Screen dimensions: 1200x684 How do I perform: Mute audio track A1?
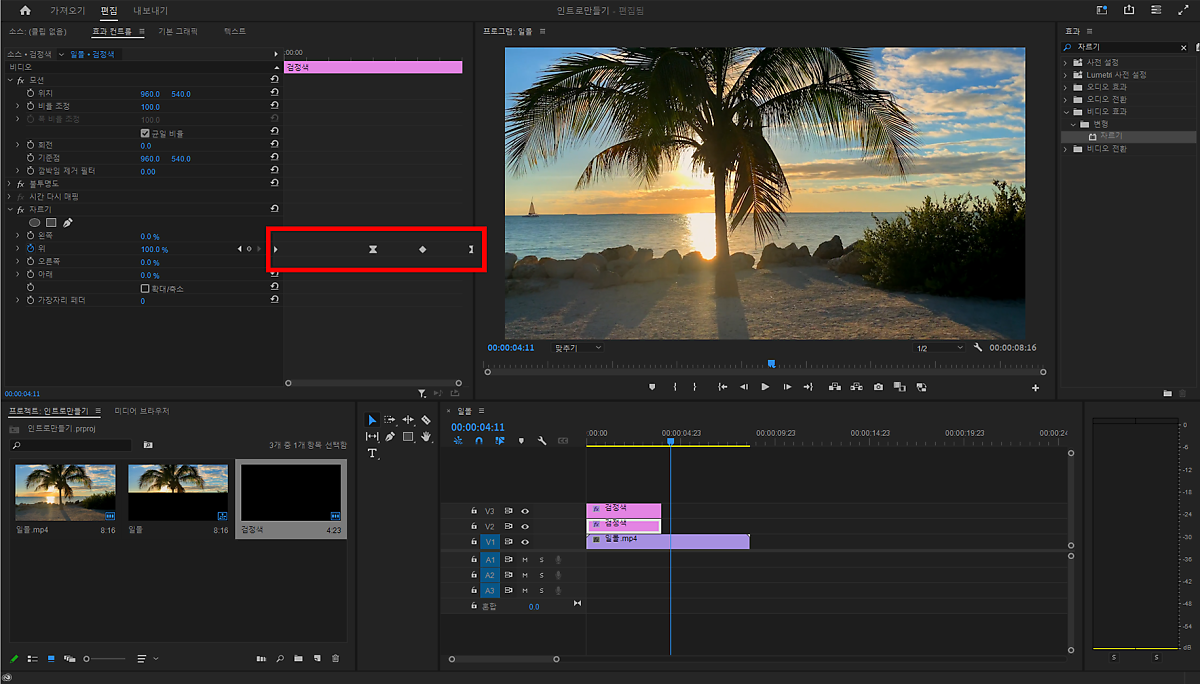click(525, 560)
